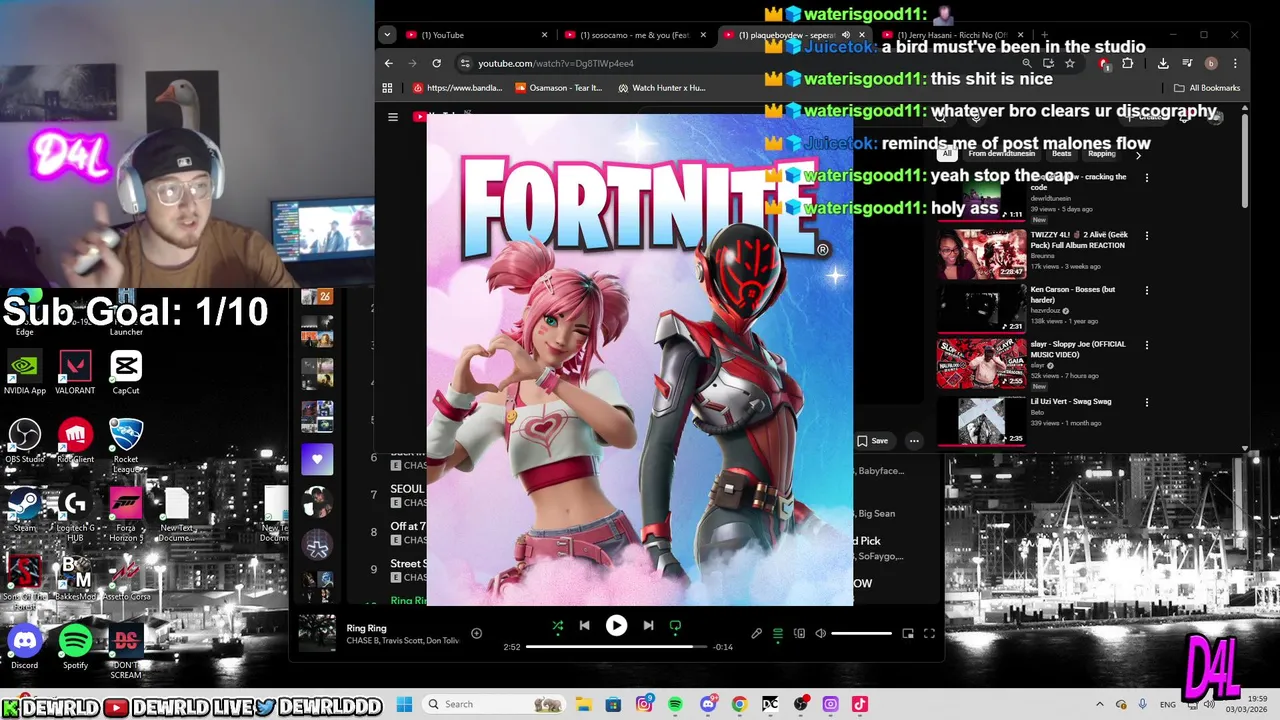Open VALORANT desktop shortcut
Image resolution: width=1280 pixels, height=720 pixels.
point(75,372)
